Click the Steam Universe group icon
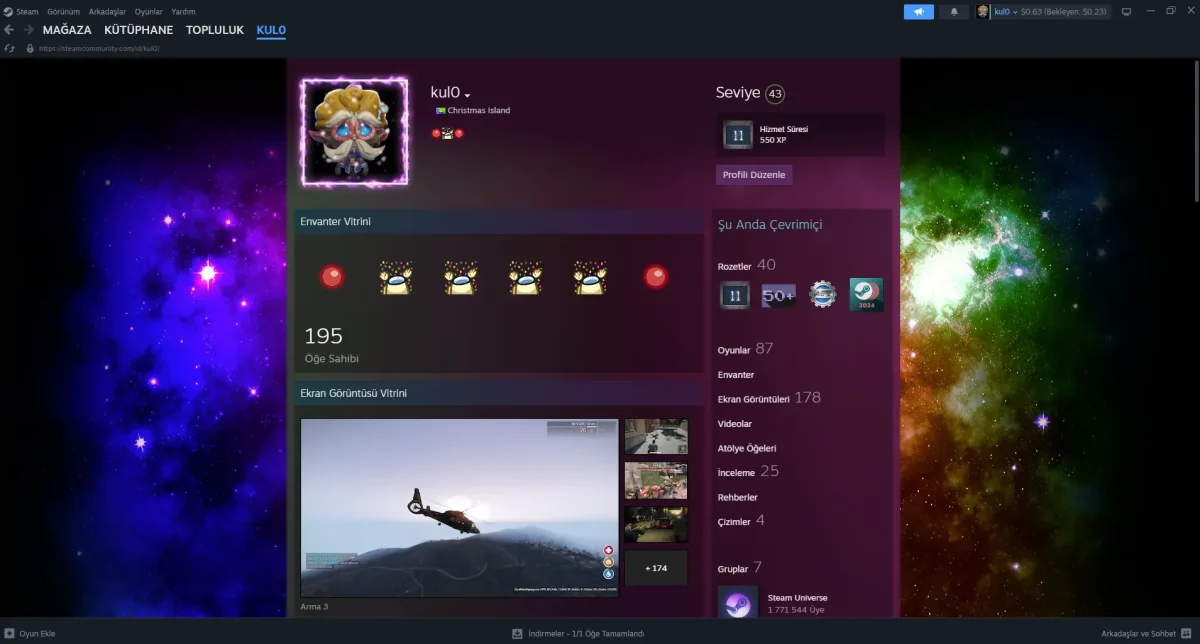The image size is (1200, 644). (737, 603)
